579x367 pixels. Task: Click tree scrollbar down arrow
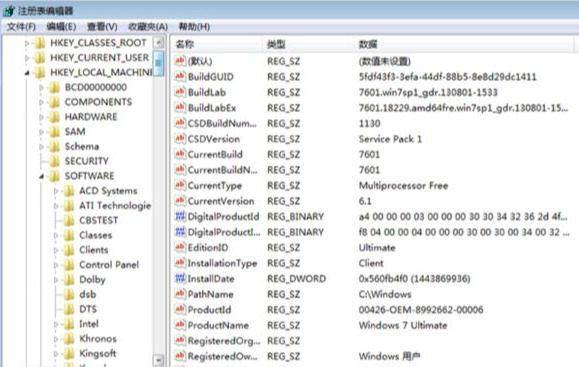(x=158, y=359)
